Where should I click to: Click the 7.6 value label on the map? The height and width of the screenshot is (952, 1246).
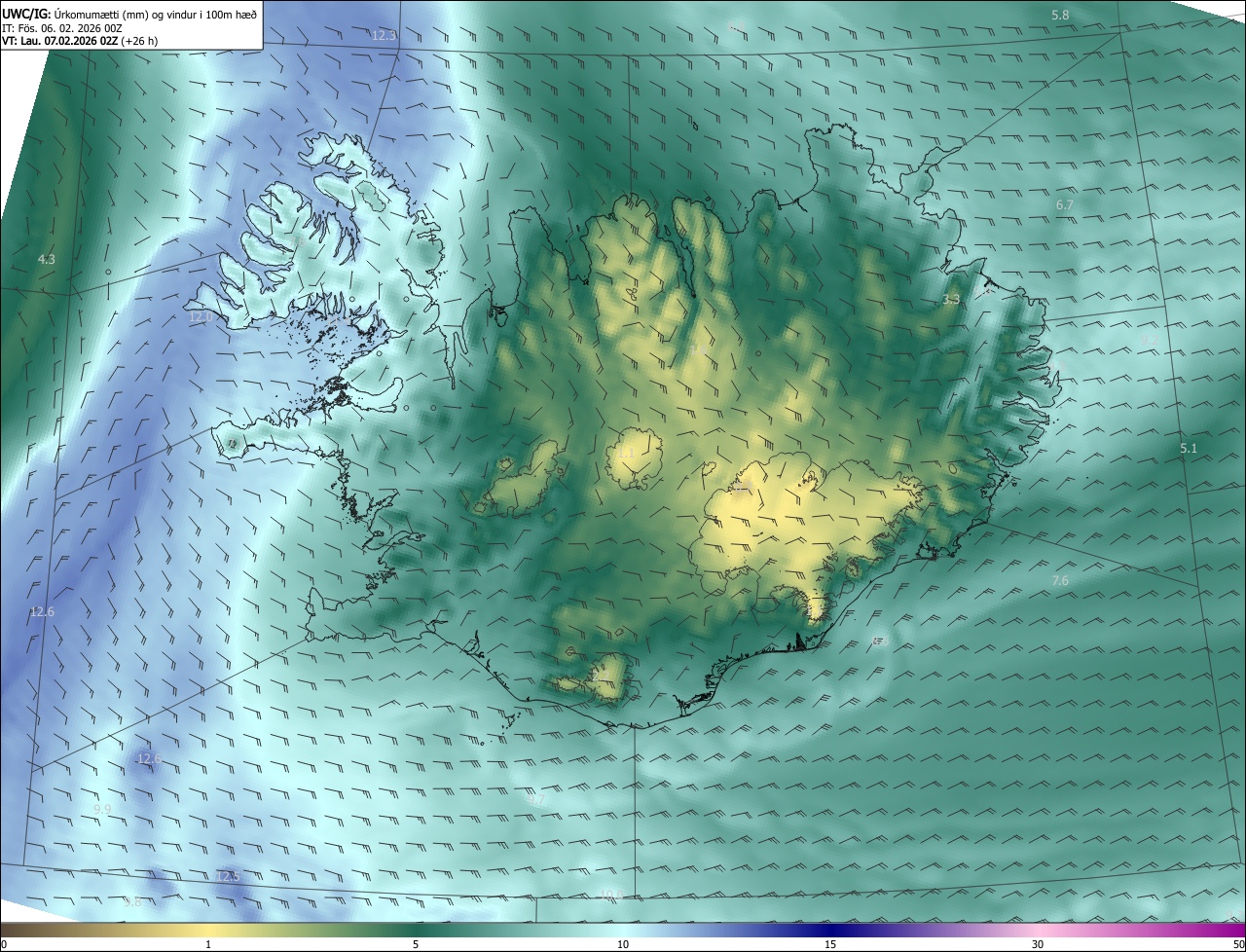pyautogui.click(x=1060, y=580)
